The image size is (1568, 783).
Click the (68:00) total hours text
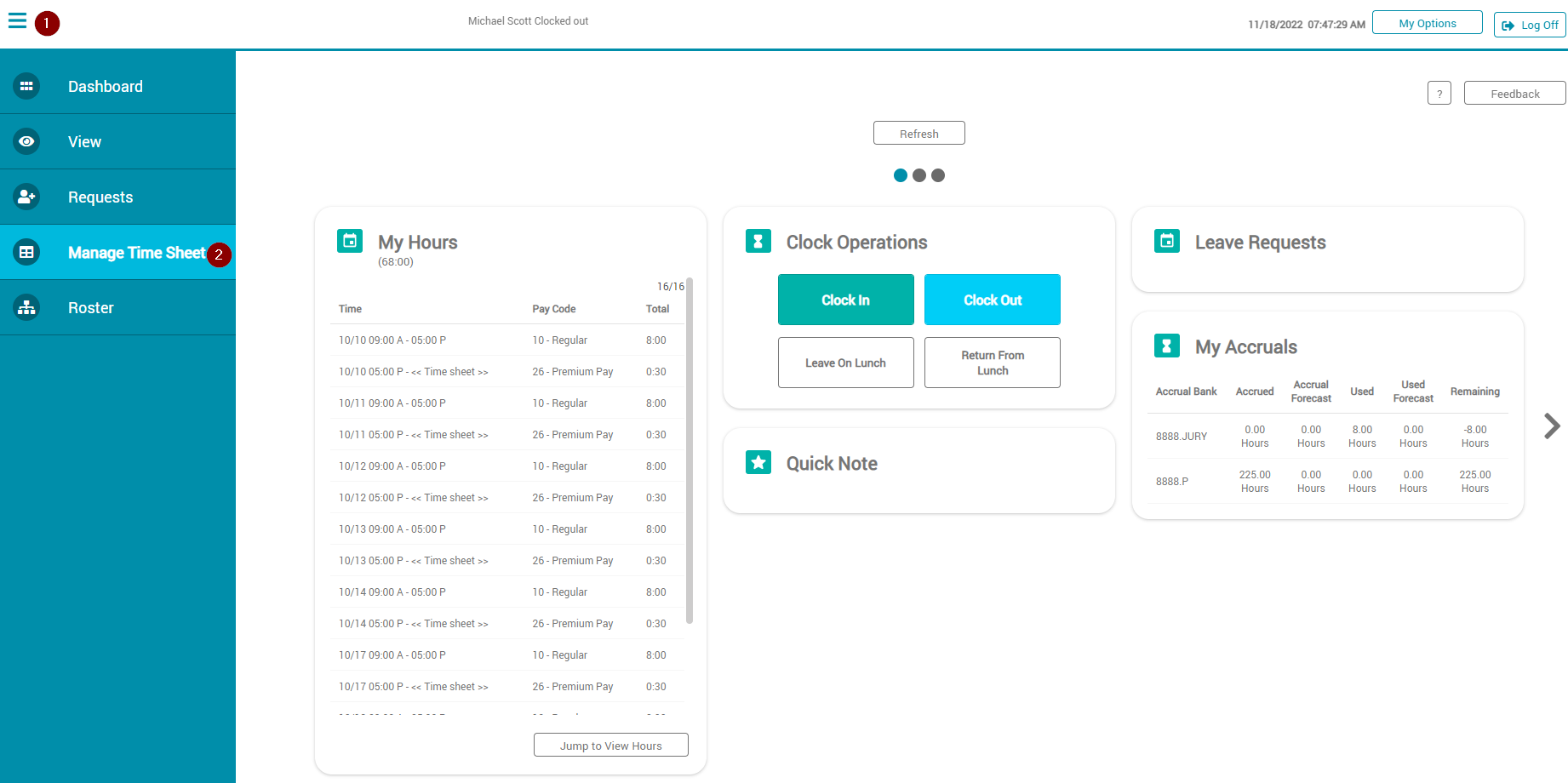(396, 262)
